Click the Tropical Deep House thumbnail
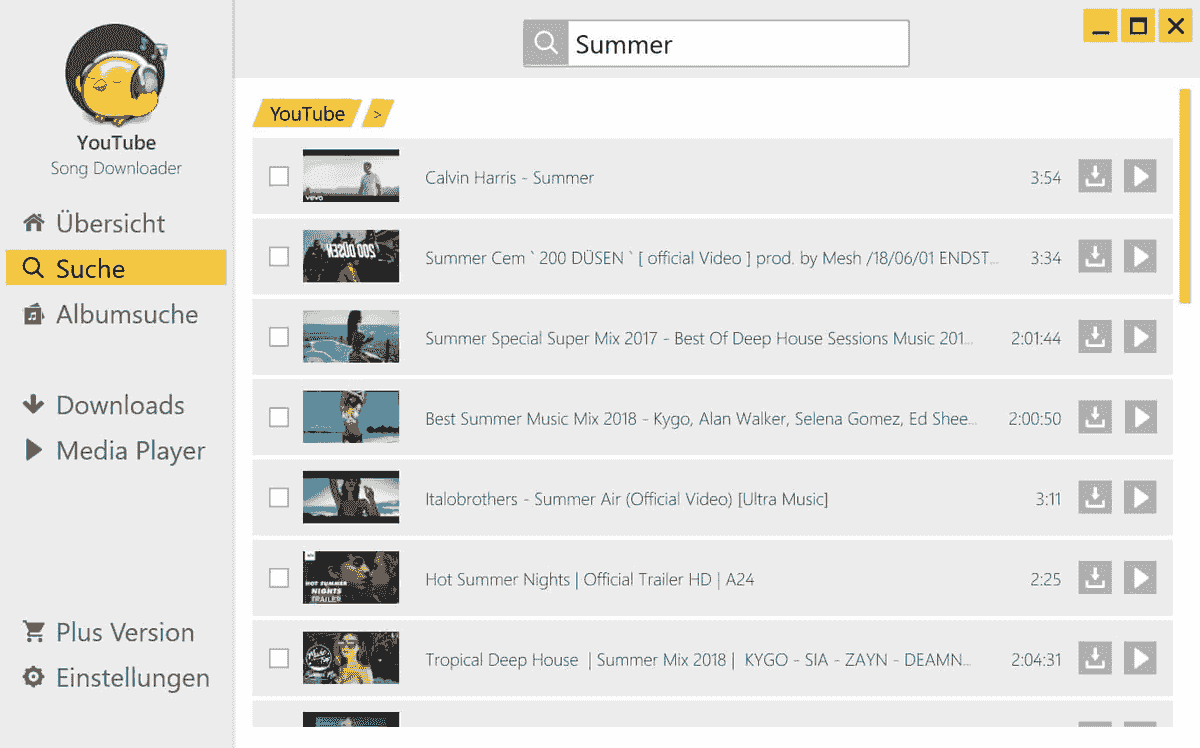The width and height of the screenshot is (1200, 748). tap(351, 658)
